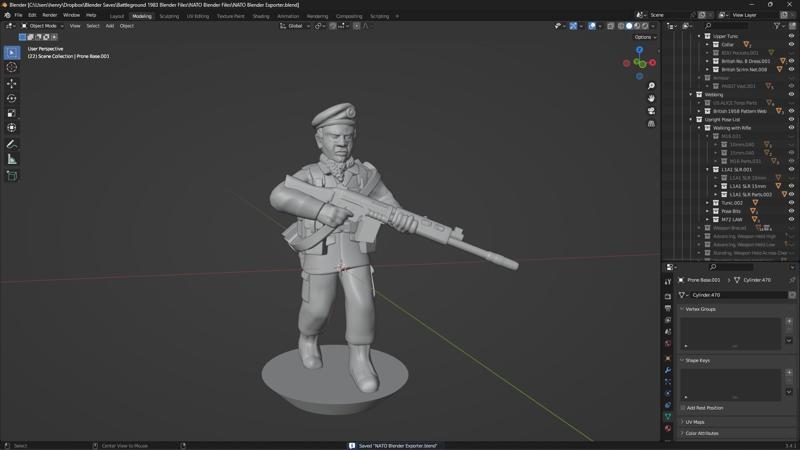Image resolution: width=800 pixels, height=450 pixels.
Task: Hide Walking with Rifle collection
Action: [791, 128]
